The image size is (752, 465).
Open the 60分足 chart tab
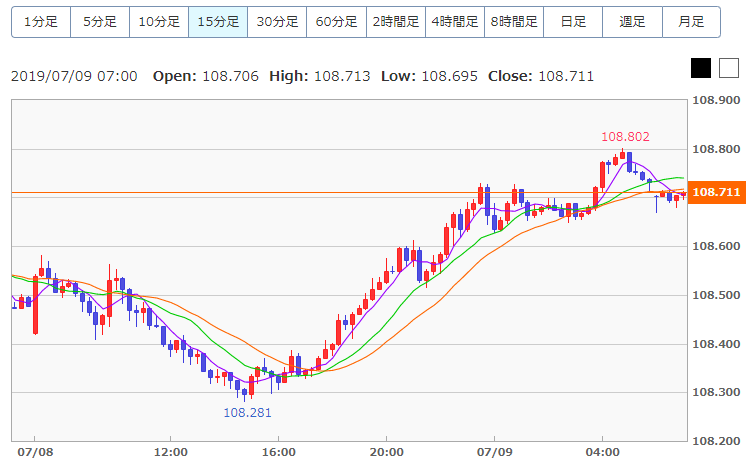click(336, 22)
